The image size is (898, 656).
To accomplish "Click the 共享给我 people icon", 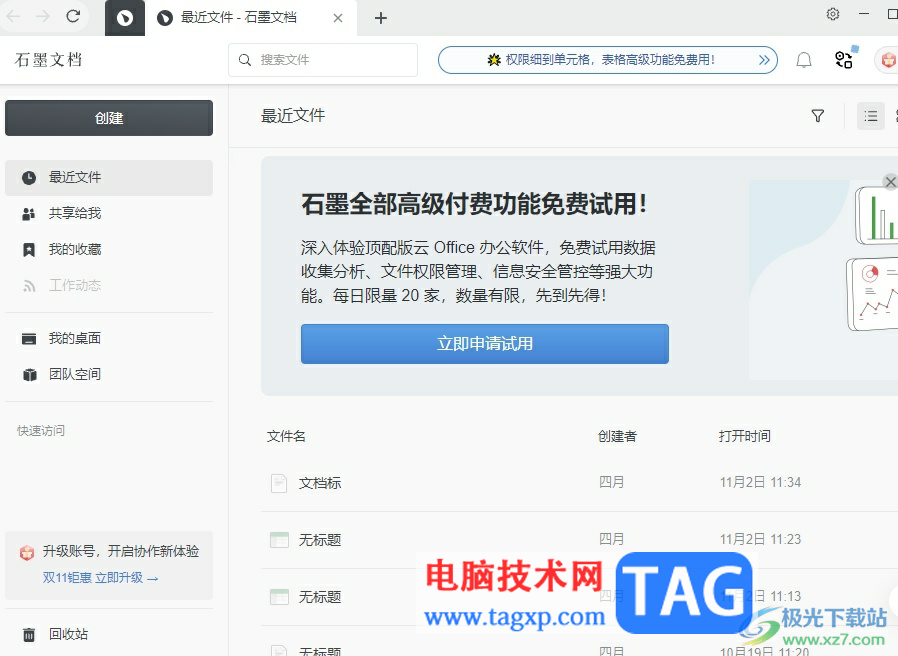I will pos(29,214).
